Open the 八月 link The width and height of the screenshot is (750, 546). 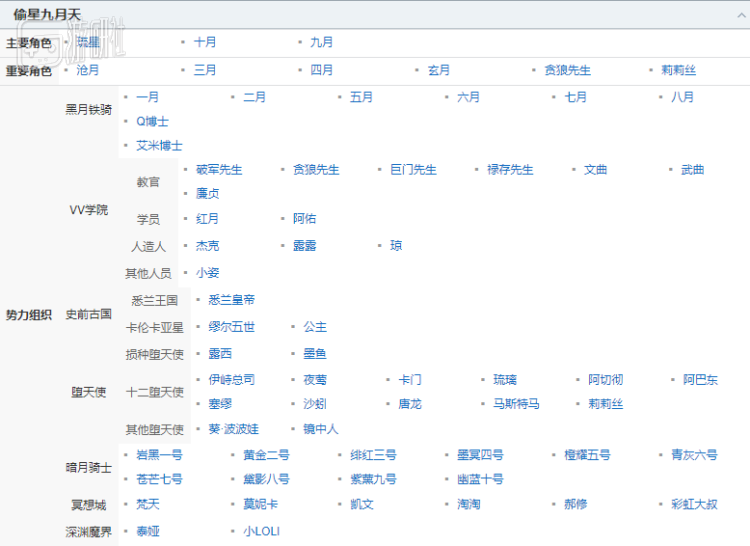point(683,97)
